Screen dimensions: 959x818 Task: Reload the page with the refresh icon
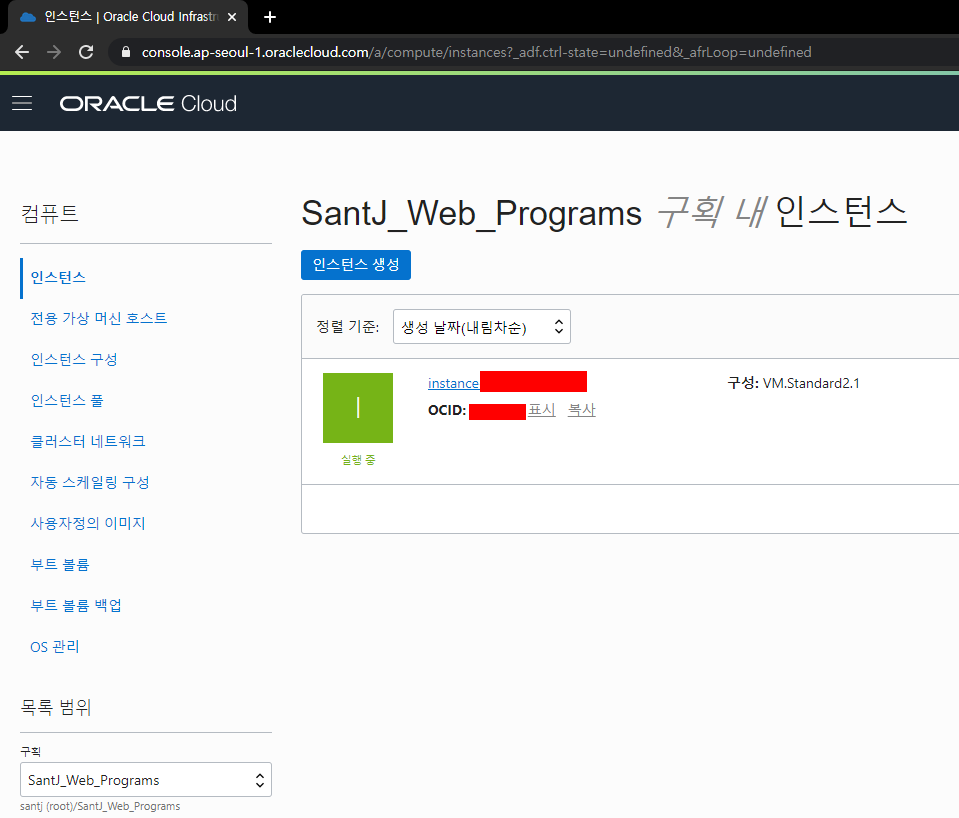coord(86,52)
